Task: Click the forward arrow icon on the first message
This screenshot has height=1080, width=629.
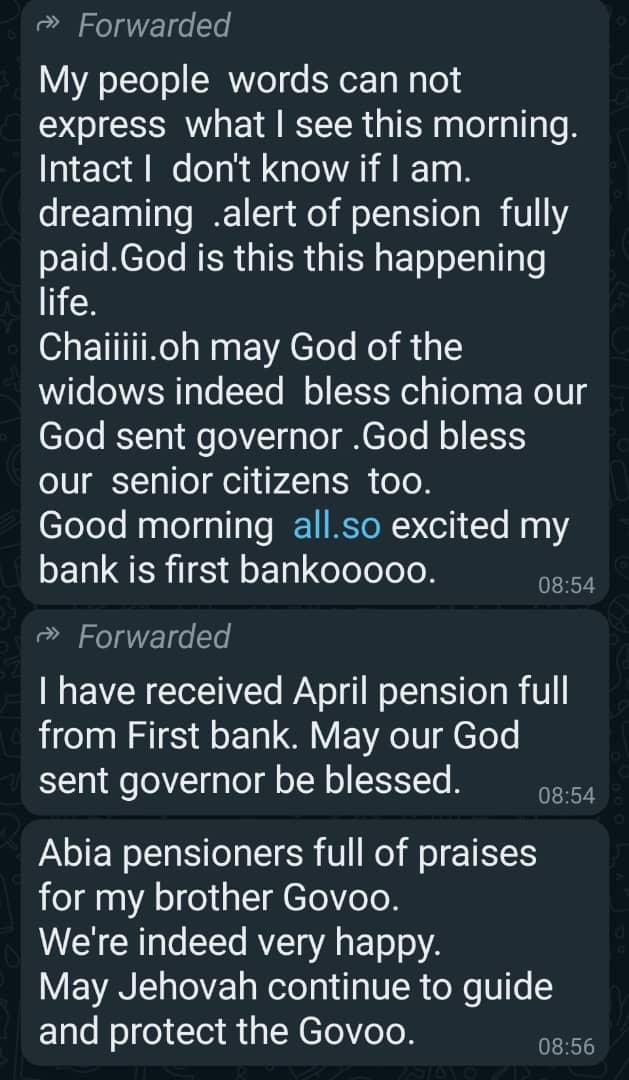Action: pos(49,25)
